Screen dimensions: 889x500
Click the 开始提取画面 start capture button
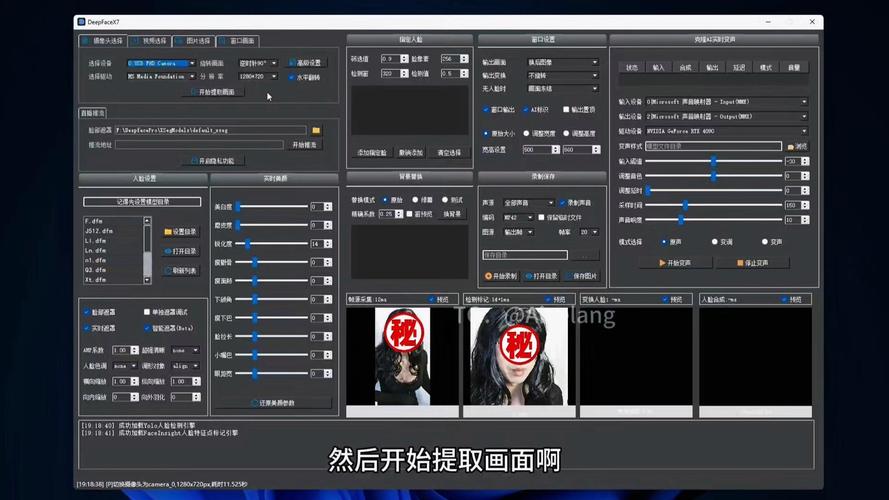pyautogui.click(x=213, y=92)
